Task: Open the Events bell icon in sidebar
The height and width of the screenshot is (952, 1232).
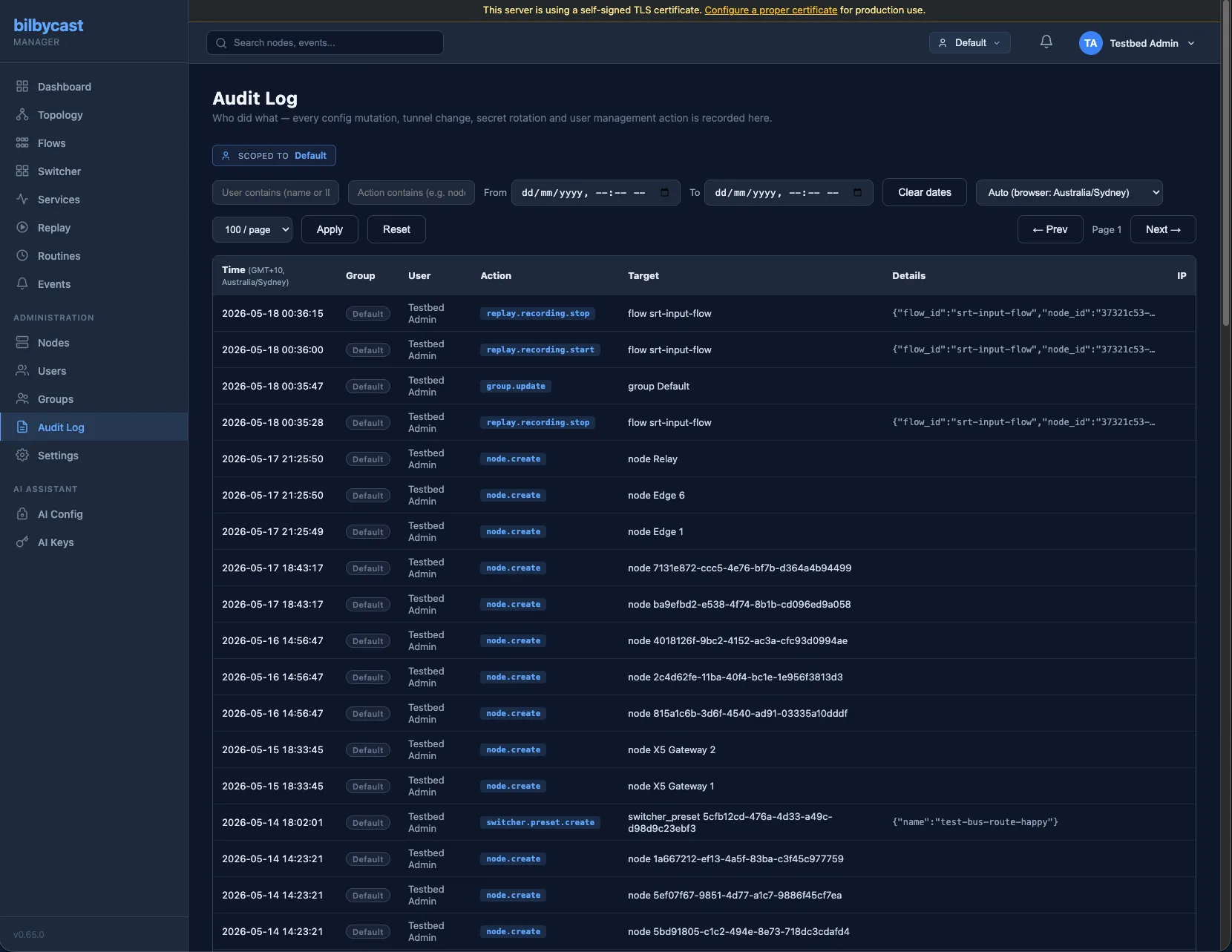Action: [22, 284]
